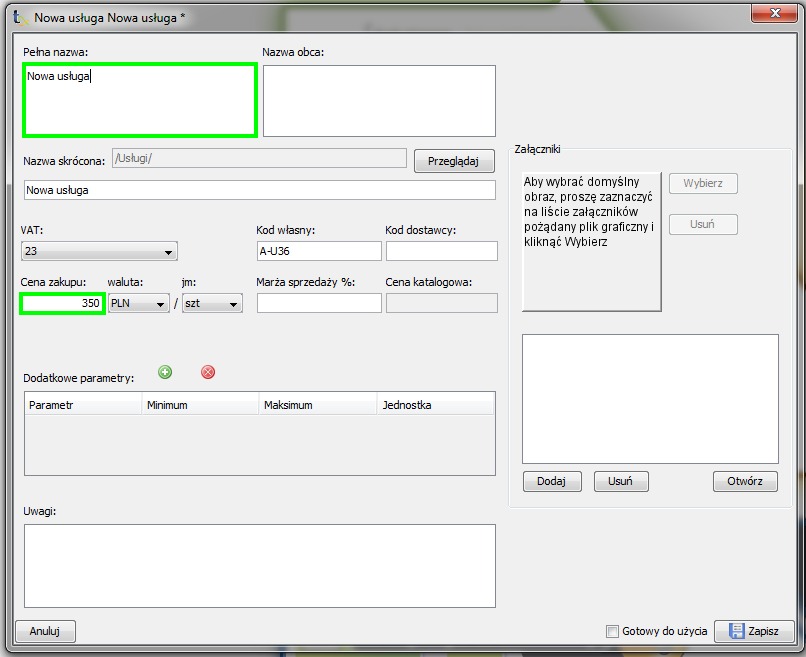
Task: Click the Minimum column header
Action: pyautogui.click(x=200, y=405)
